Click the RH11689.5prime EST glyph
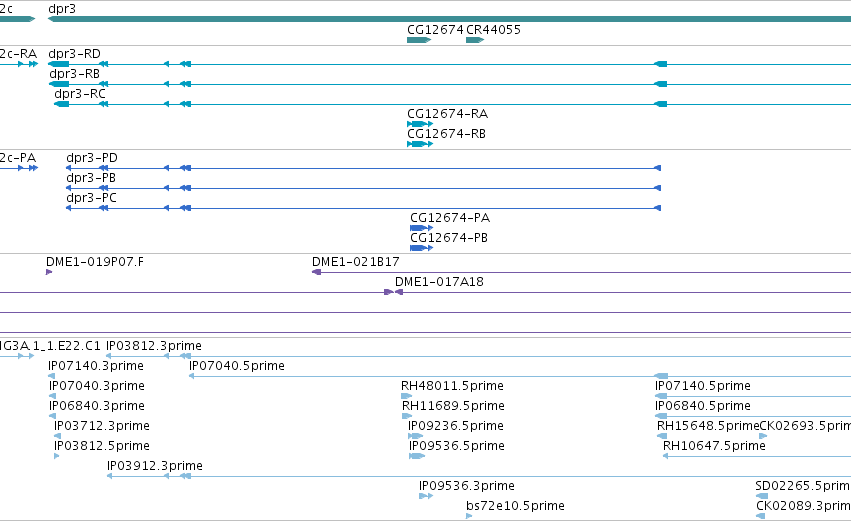 407,416
